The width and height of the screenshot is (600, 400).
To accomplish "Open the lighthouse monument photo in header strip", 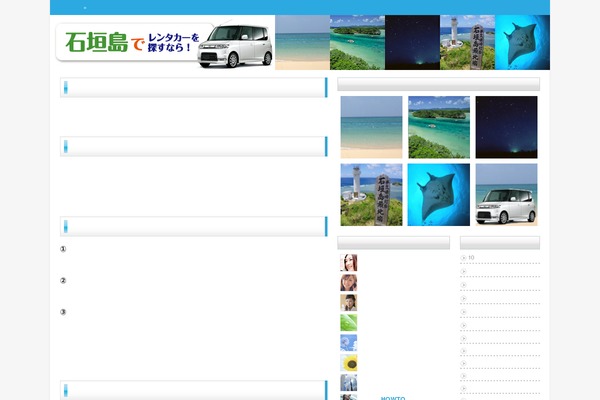I will 467,42.
